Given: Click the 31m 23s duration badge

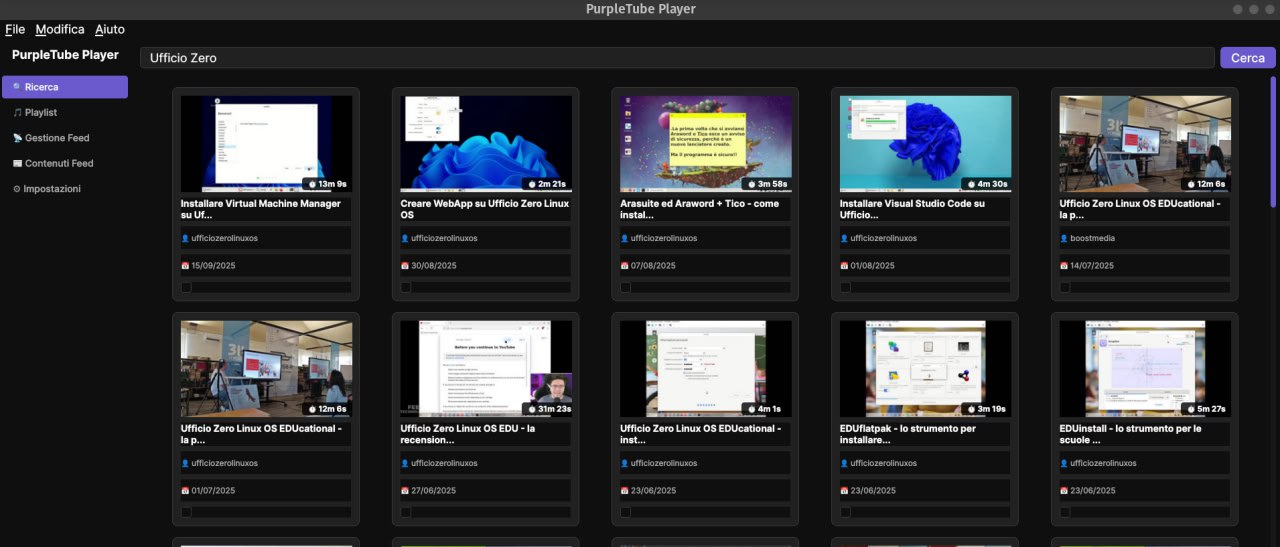Looking at the screenshot, I should coord(549,408).
